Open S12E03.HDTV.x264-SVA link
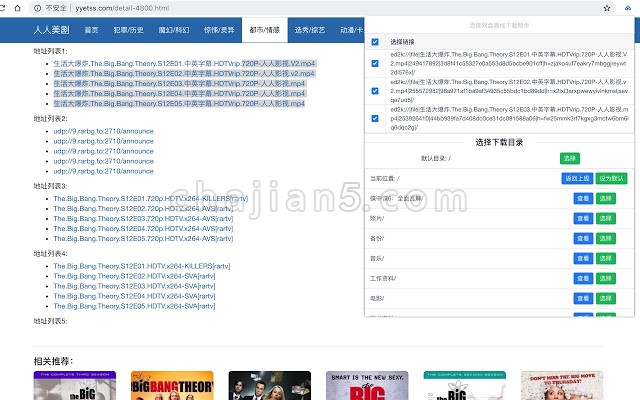The image size is (640, 400). (134, 286)
